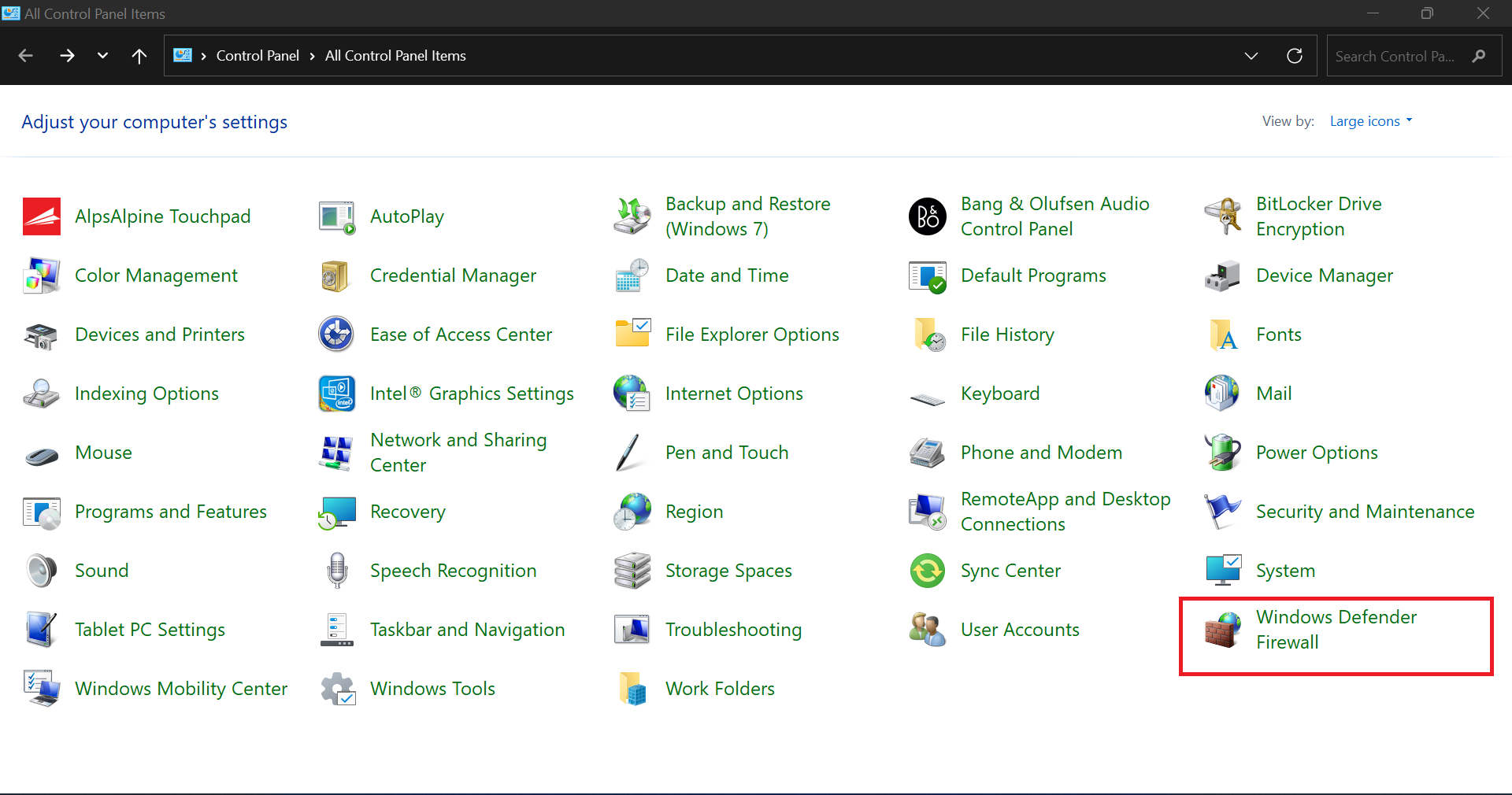1512x795 pixels.
Task: Click the search magnifier icon
Action: click(1479, 56)
